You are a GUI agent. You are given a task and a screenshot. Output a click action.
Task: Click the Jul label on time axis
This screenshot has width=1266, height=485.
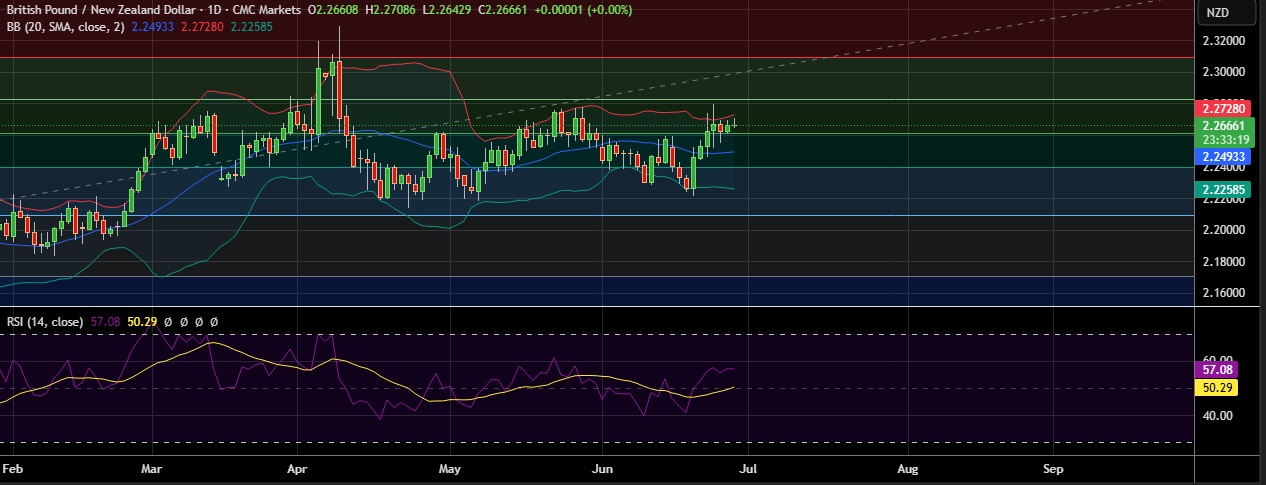click(747, 468)
